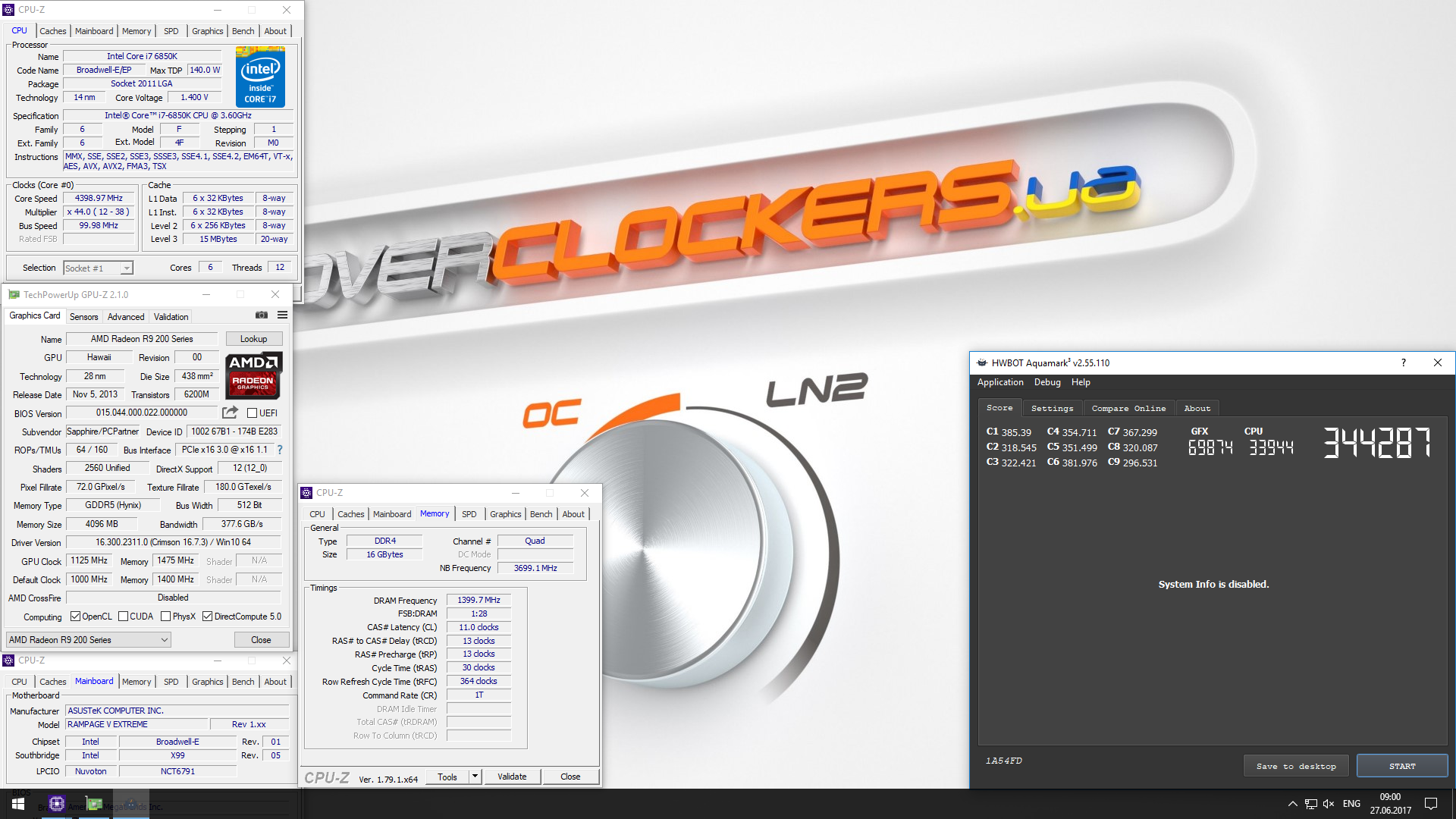
Task: Open the Action Center notifications icon
Action: [x=1431, y=804]
